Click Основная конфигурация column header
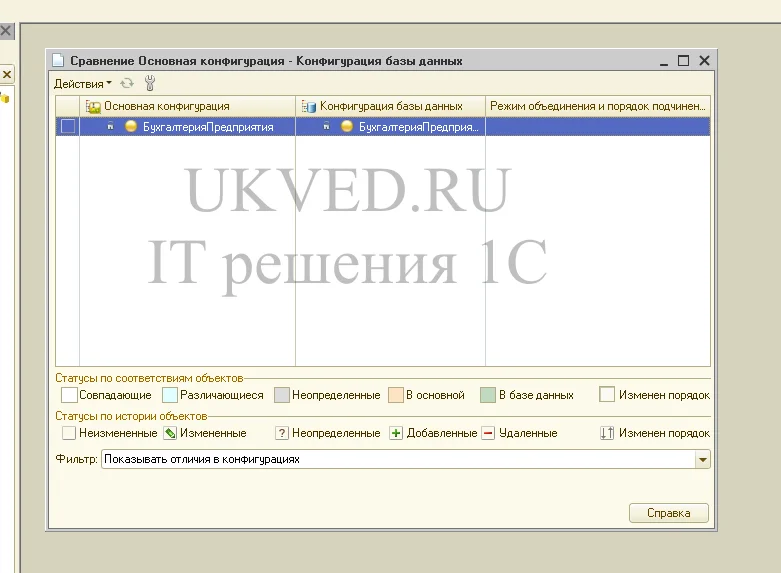781x573 pixels. coord(187,106)
